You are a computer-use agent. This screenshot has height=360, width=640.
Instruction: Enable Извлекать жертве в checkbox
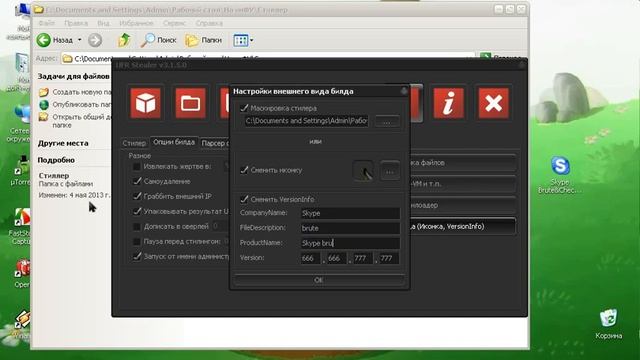[137, 167]
